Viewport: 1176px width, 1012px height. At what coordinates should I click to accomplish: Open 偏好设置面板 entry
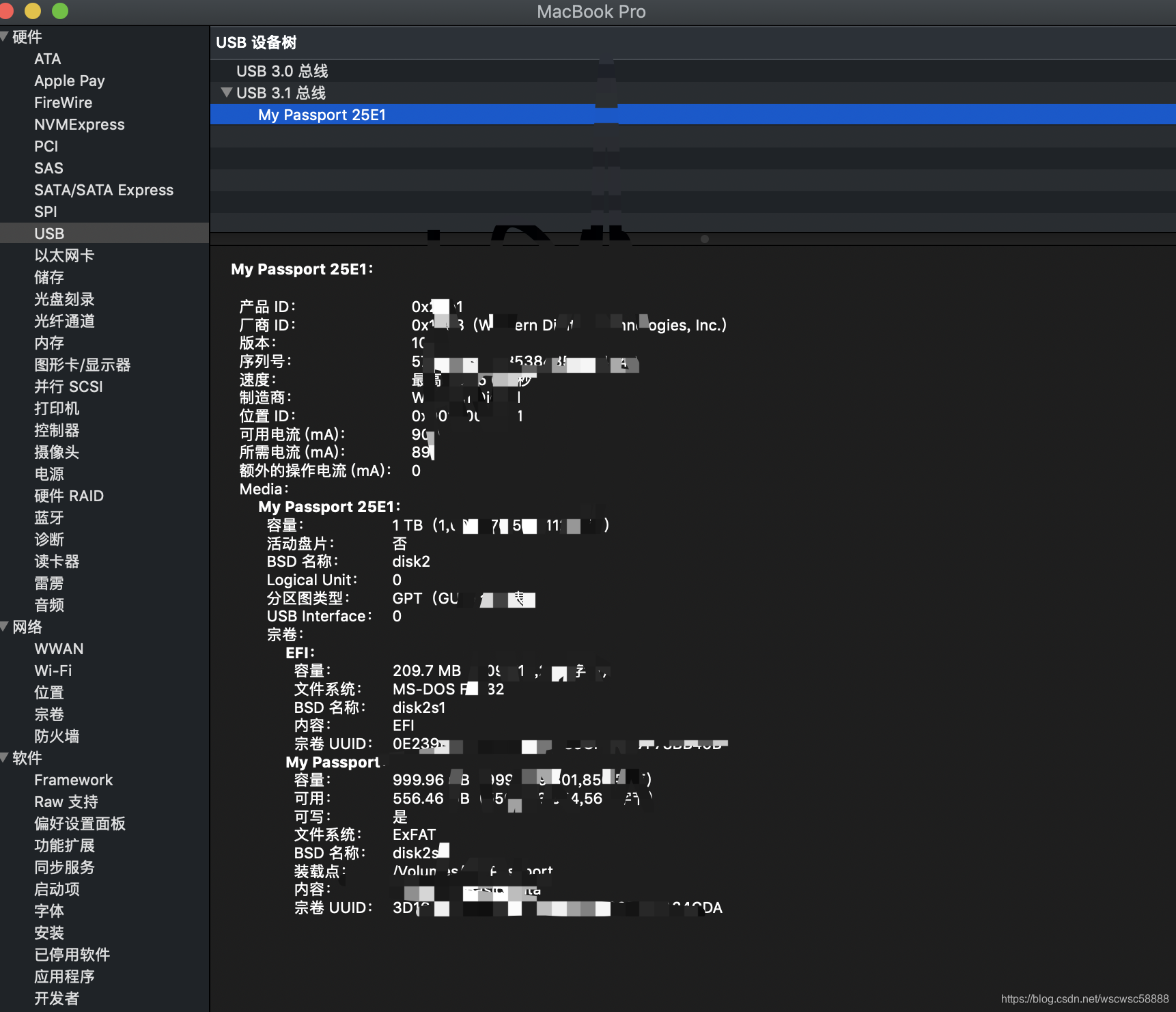pos(80,824)
